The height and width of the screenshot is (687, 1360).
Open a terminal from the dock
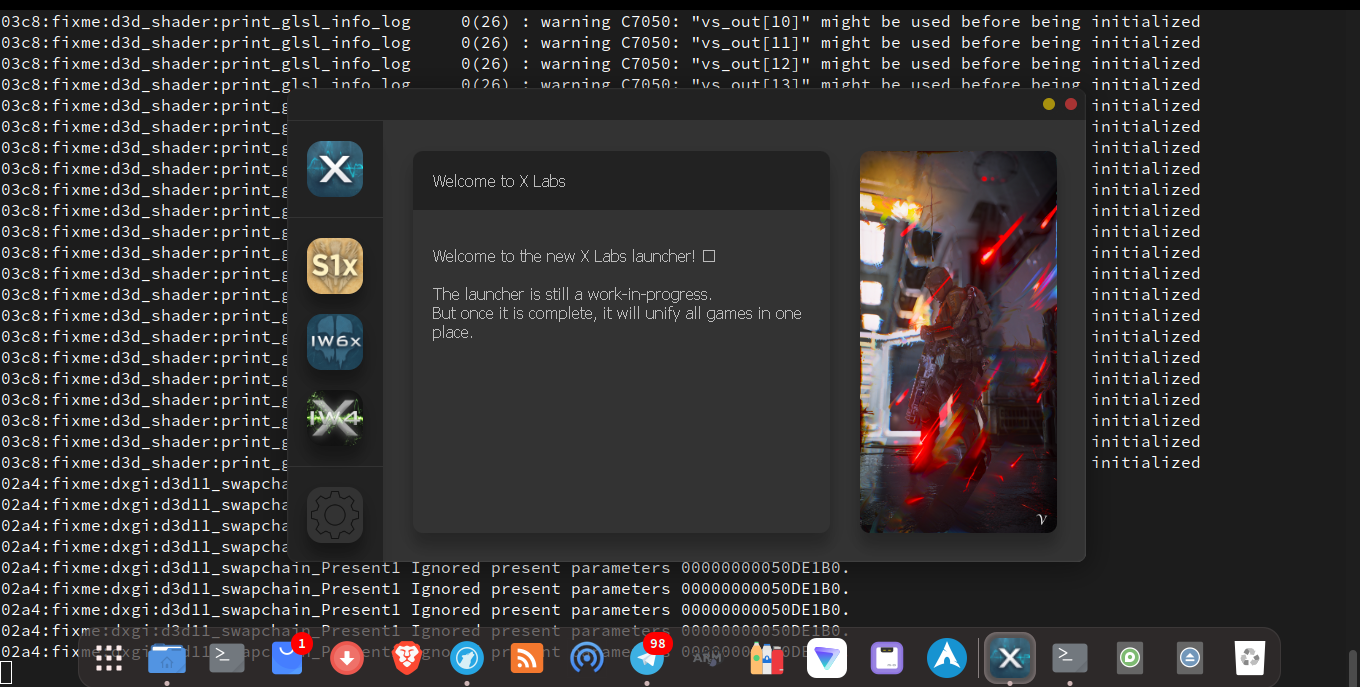pos(226,658)
